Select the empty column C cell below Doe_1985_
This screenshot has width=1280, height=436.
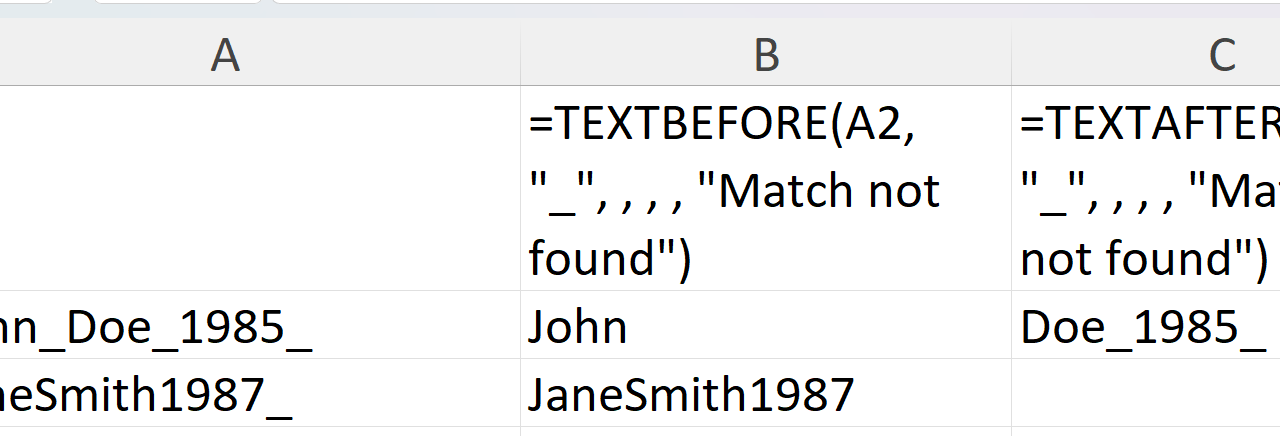pos(1145,393)
